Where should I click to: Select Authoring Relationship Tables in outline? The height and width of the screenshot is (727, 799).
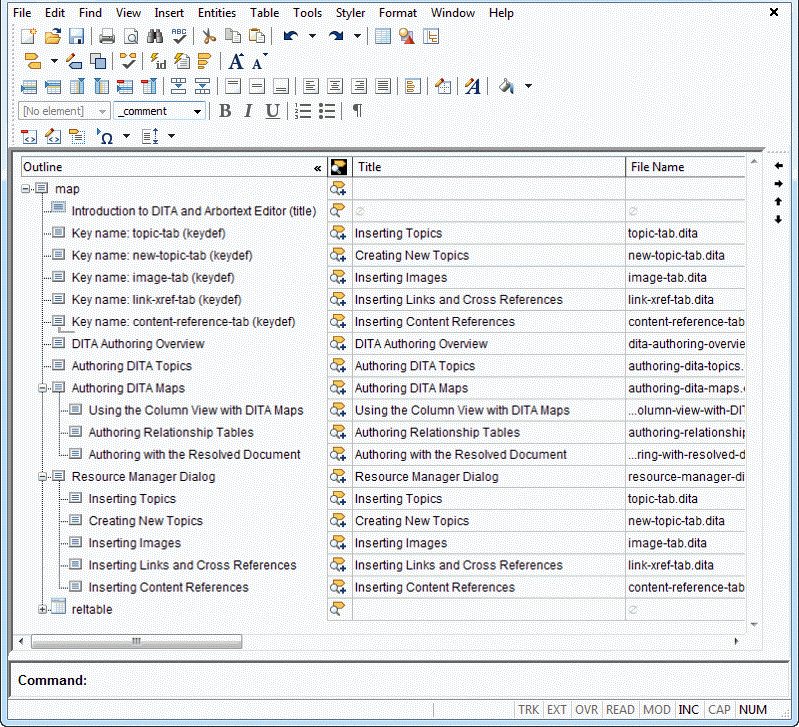(171, 433)
